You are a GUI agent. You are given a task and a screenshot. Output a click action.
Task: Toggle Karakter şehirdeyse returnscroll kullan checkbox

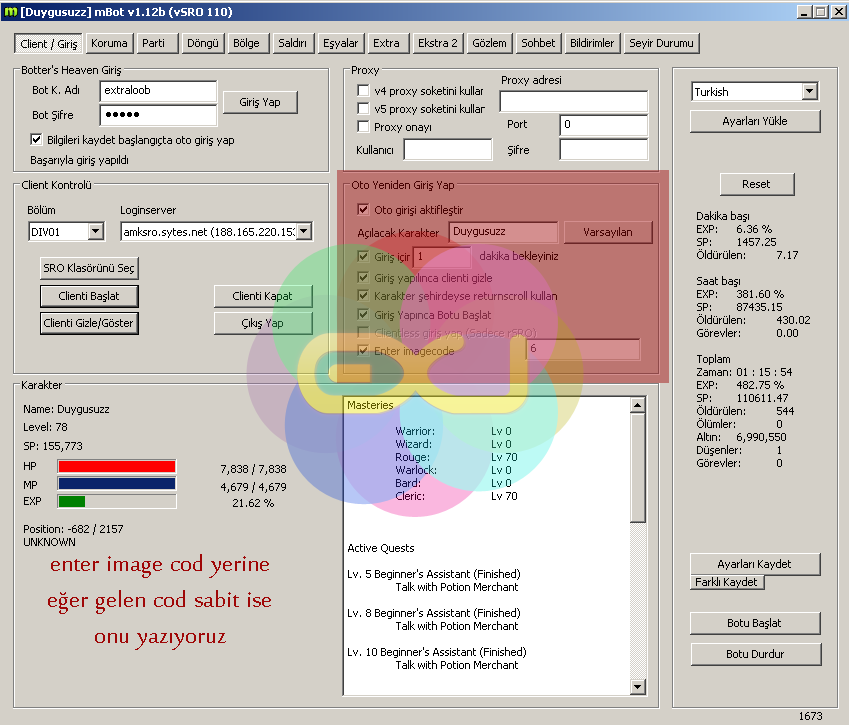tap(363, 296)
